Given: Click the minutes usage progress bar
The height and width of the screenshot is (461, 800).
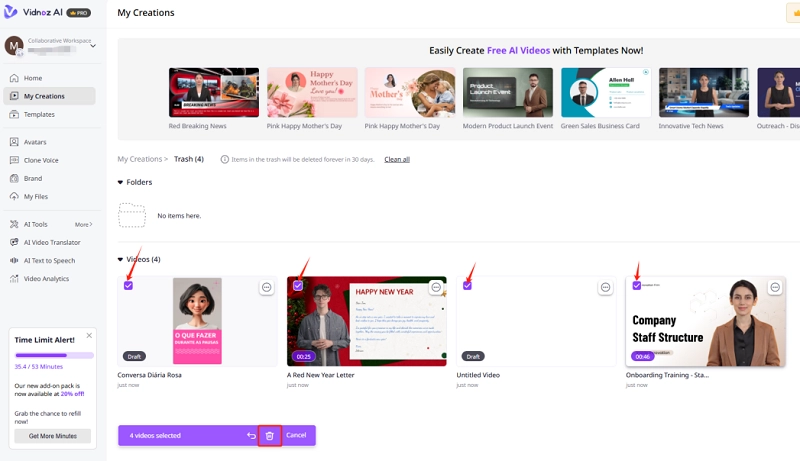Looking at the screenshot, I should (54, 355).
